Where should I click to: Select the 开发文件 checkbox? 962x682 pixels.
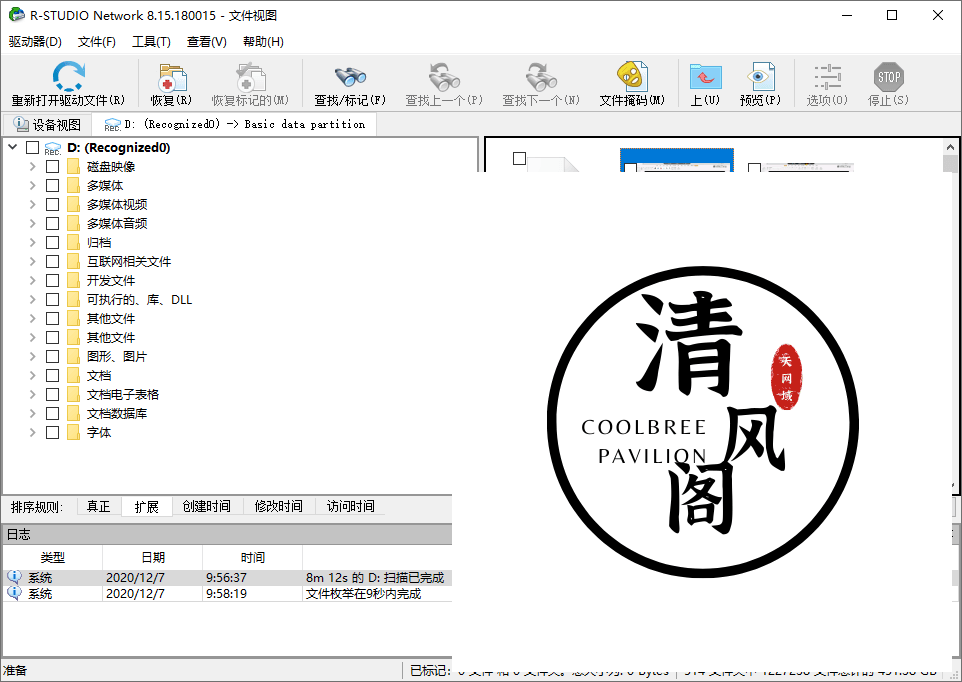click(53, 280)
